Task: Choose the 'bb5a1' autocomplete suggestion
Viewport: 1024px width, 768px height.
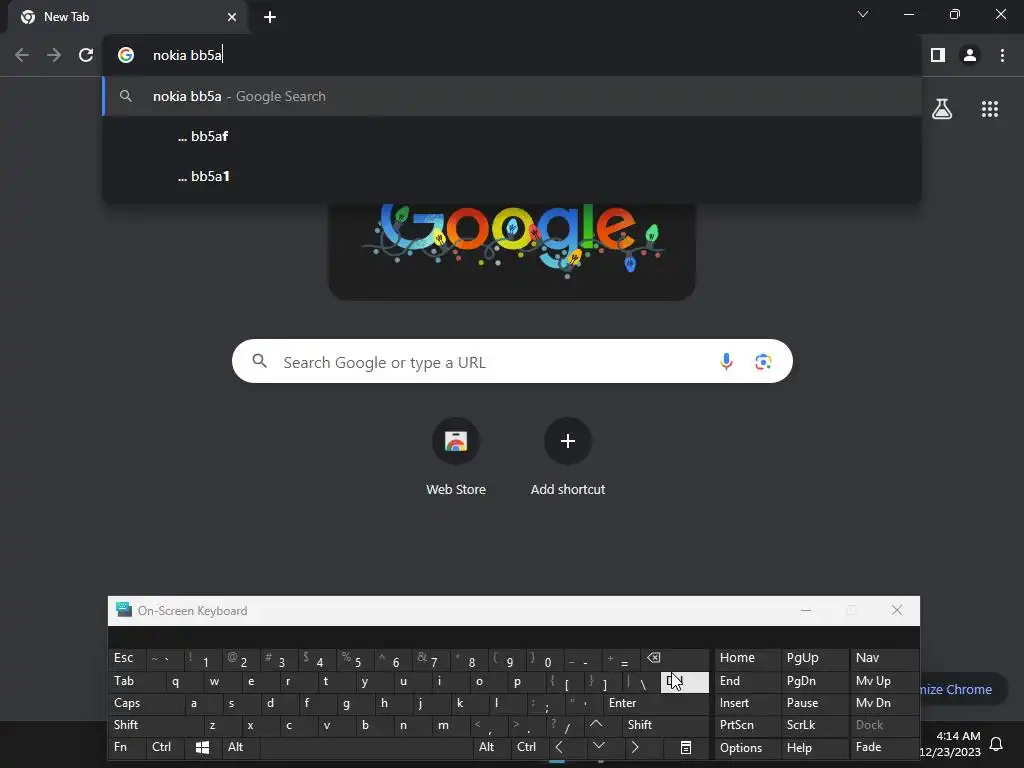Action: (x=512, y=176)
